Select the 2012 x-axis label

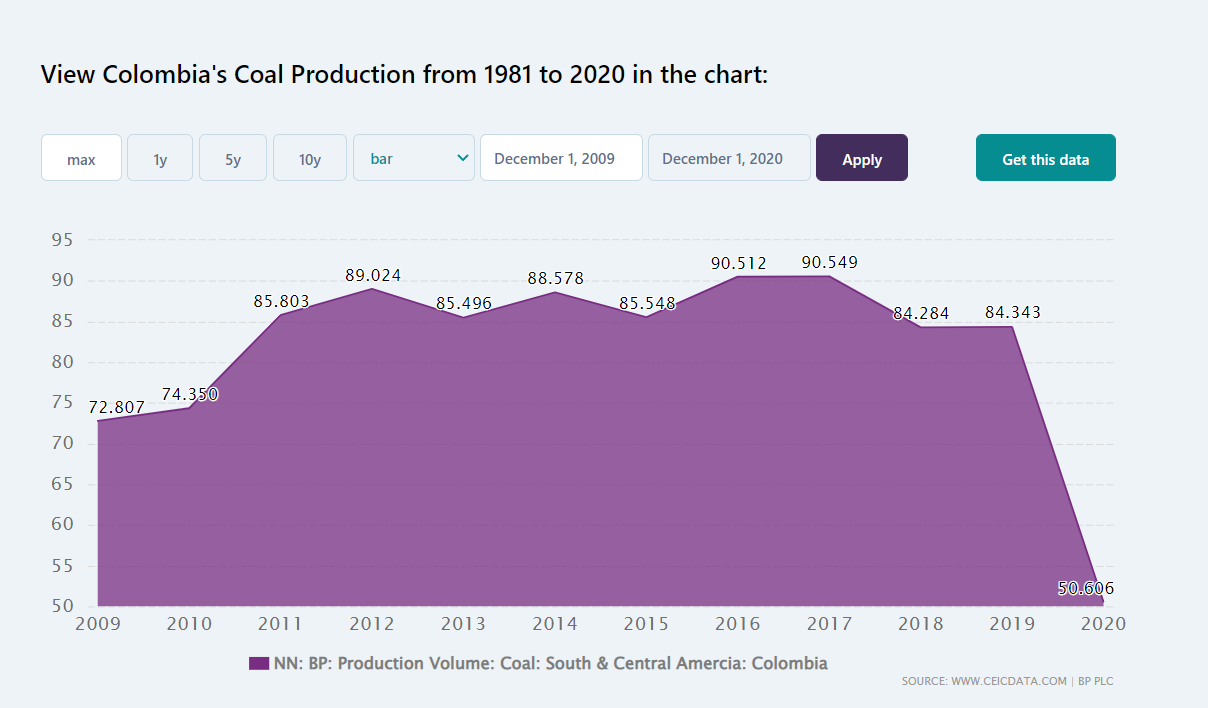coord(372,624)
